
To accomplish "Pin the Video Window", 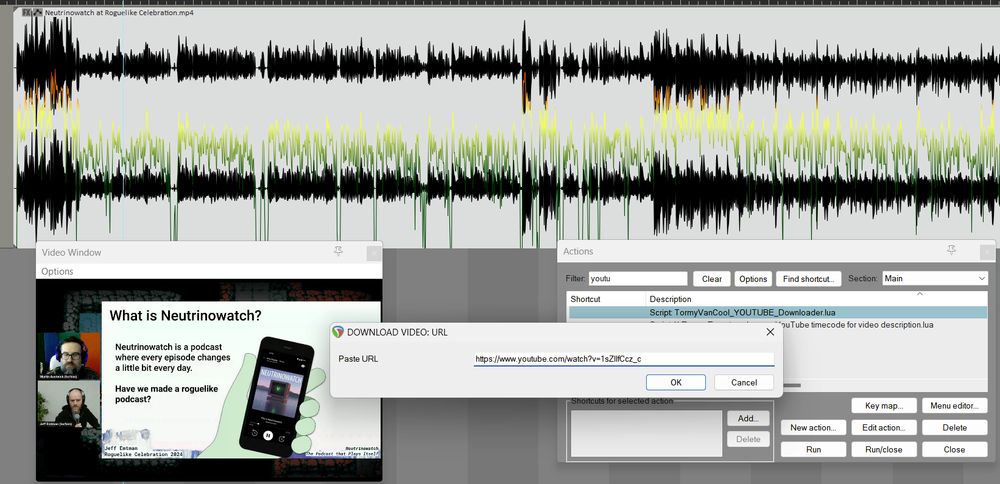I will (x=338, y=252).
